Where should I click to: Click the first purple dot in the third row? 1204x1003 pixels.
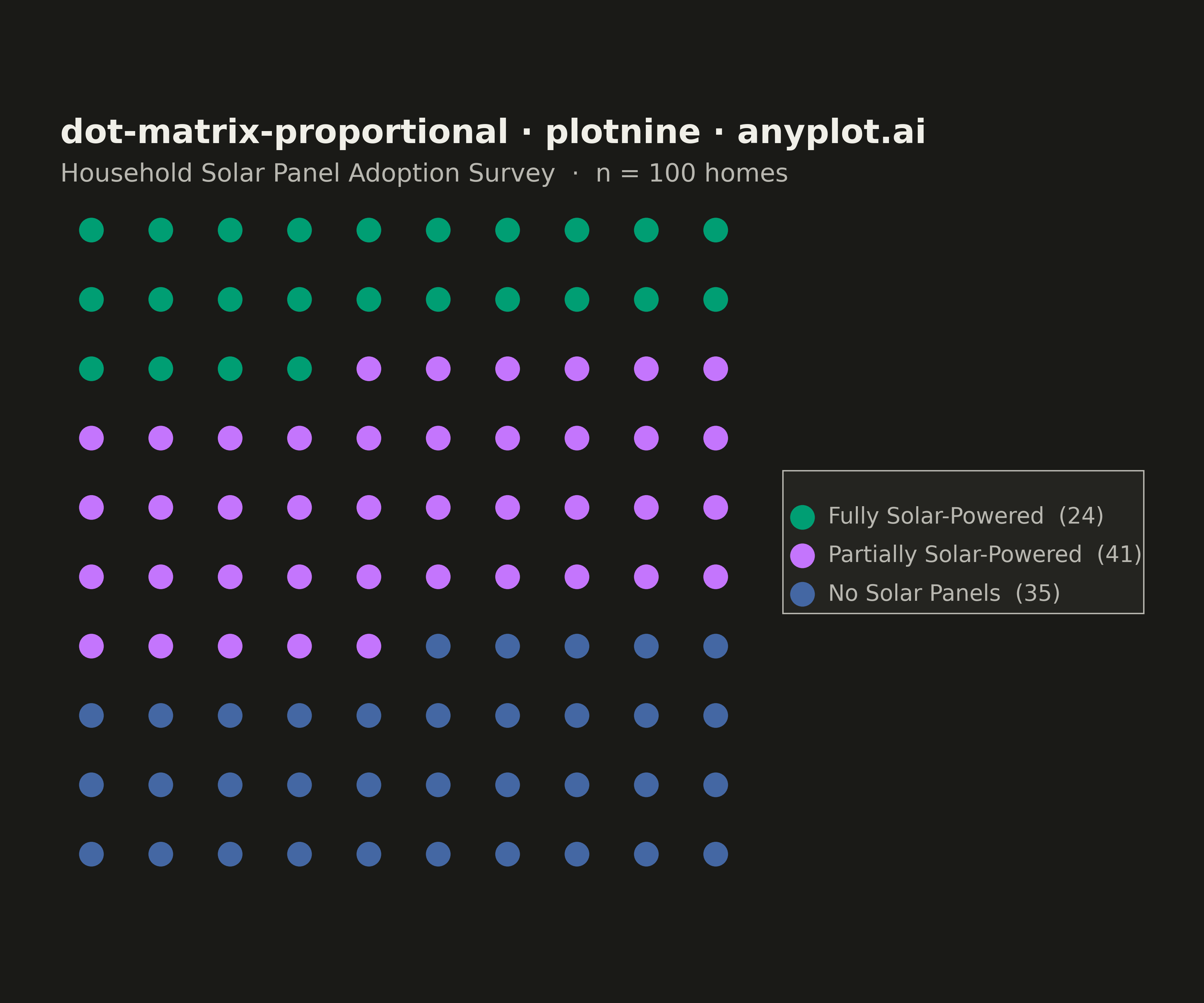(369, 368)
